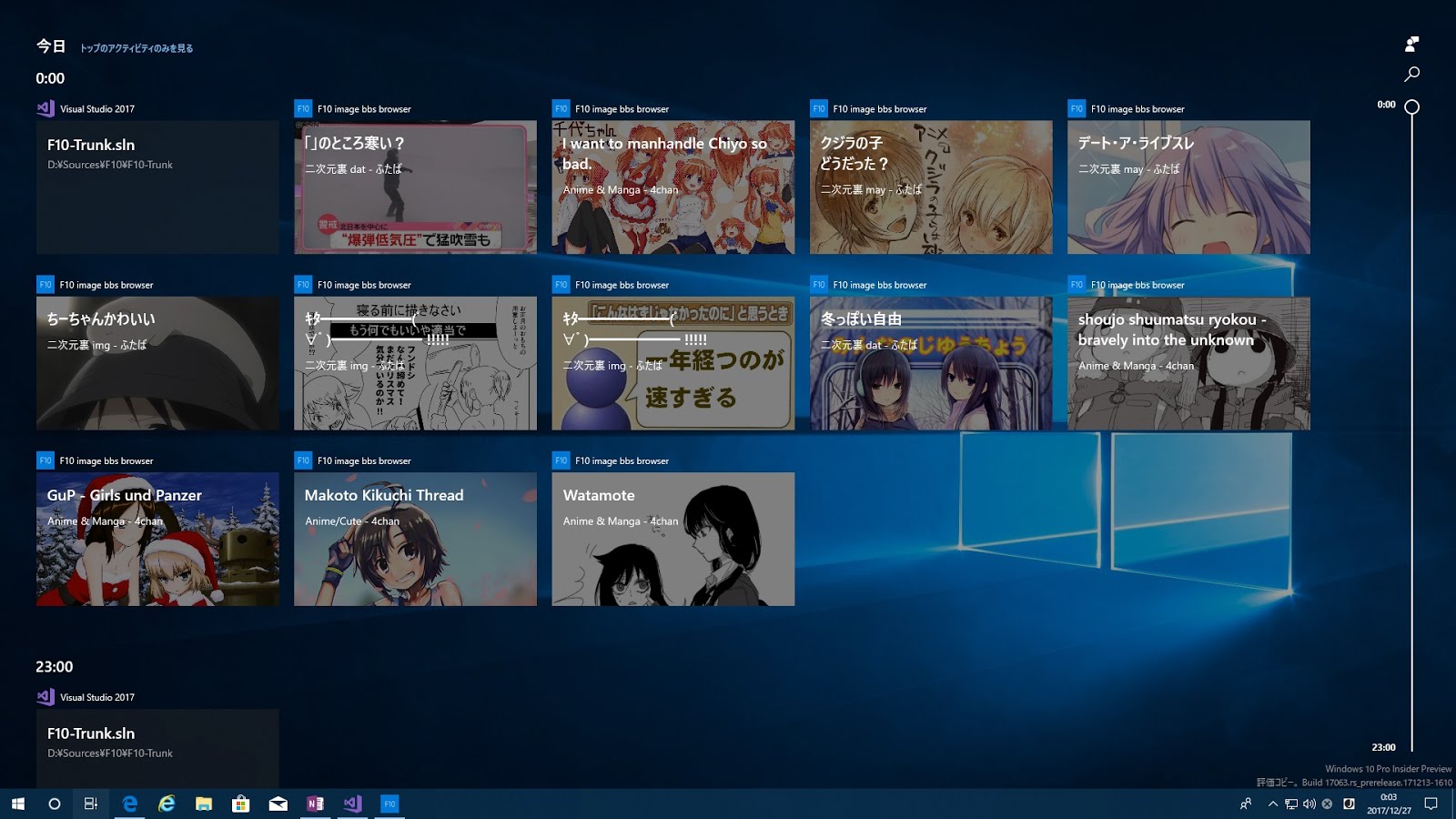Click the F10 app icon above the 'Watamote' card

click(561, 460)
